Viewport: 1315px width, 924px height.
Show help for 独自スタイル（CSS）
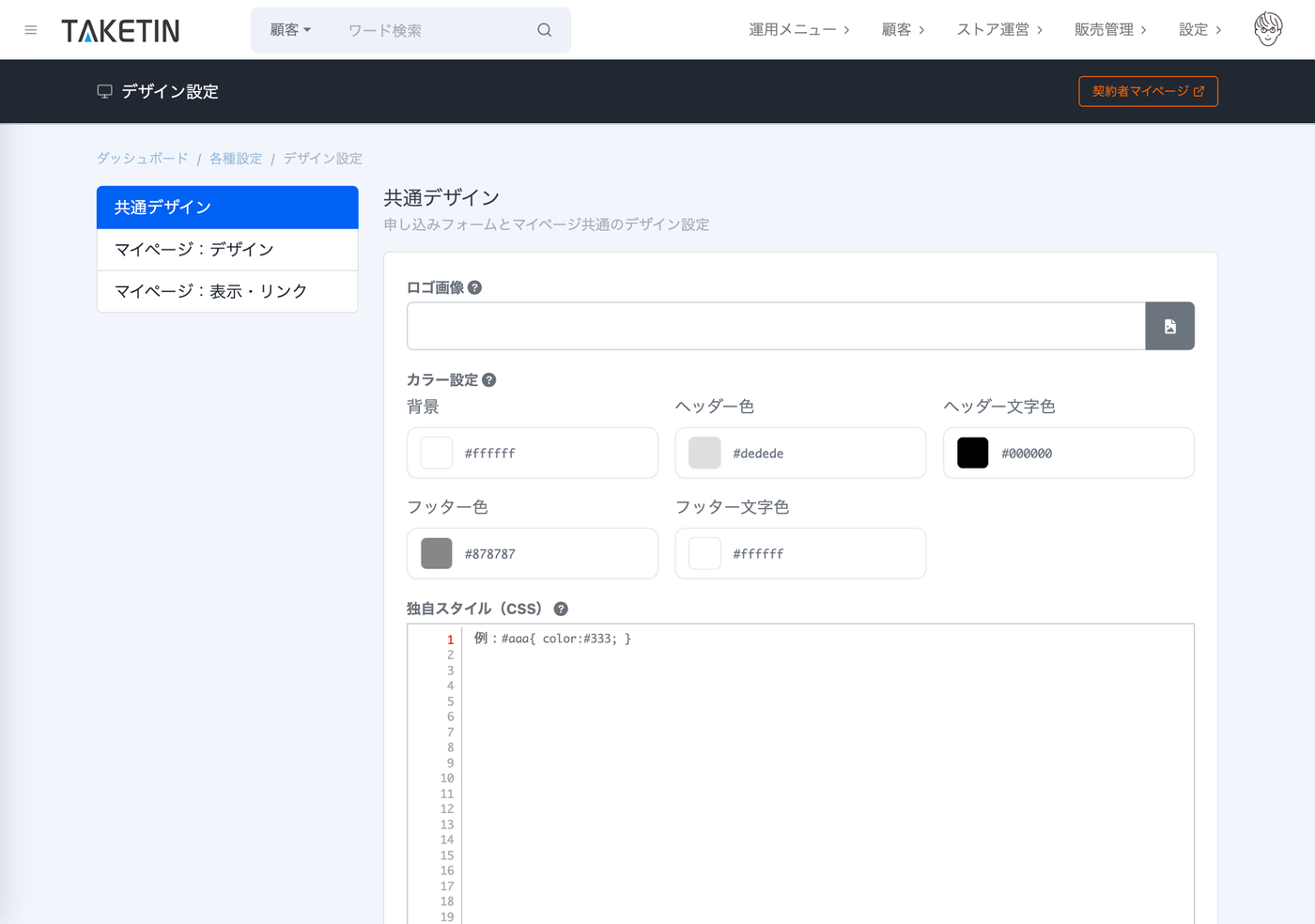click(x=561, y=608)
